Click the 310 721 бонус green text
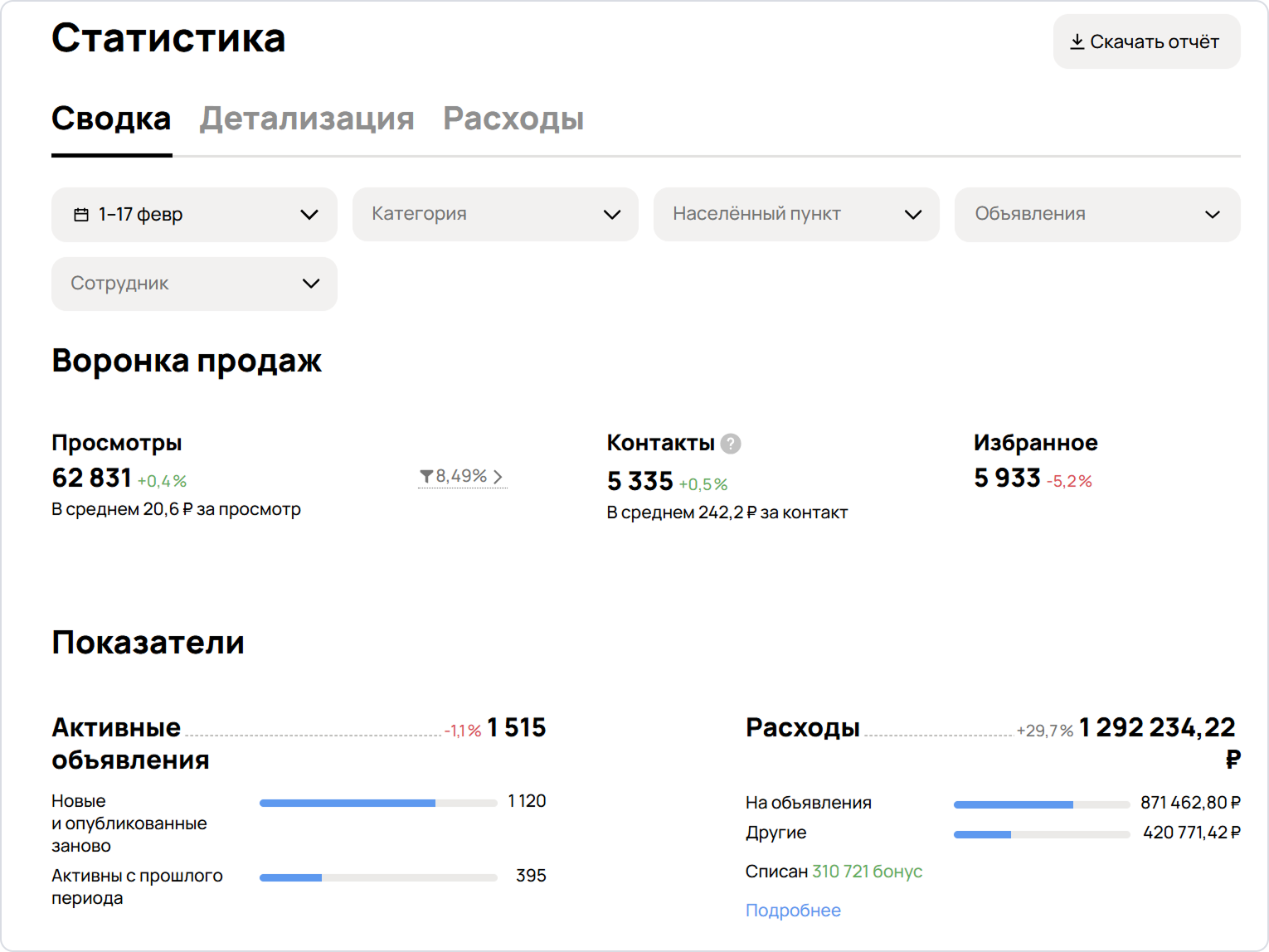Image resolution: width=1269 pixels, height=952 pixels. tap(867, 872)
